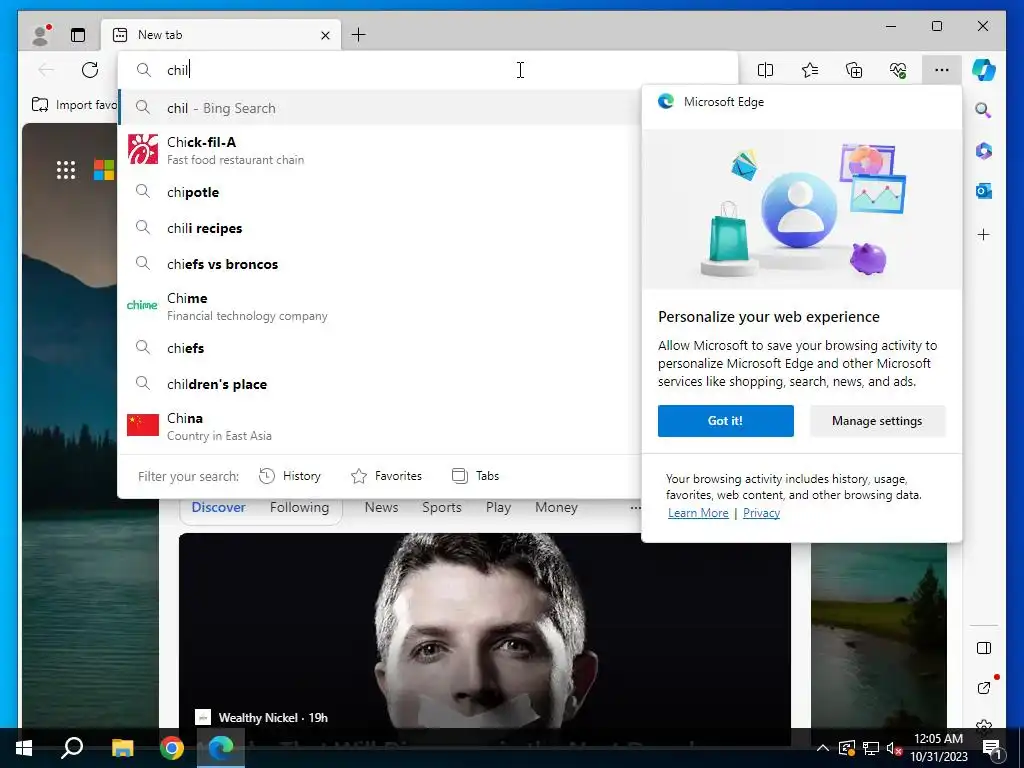Launch Google Chrome from taskbar
This screenshot has width=1024, height=768.
pos(172,748)
